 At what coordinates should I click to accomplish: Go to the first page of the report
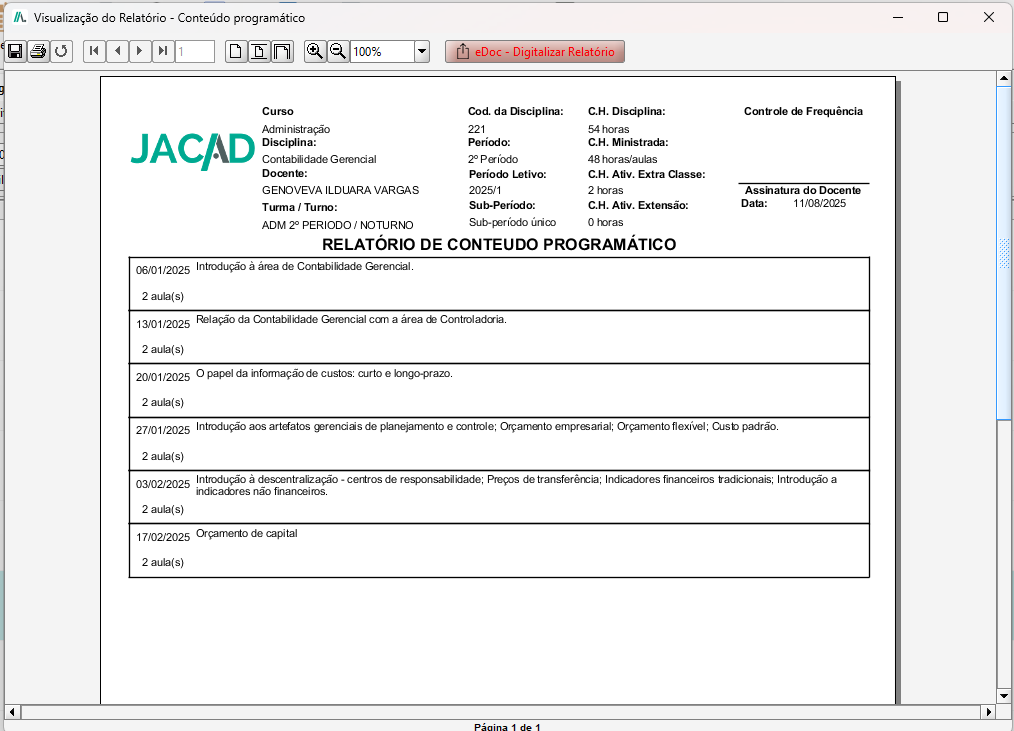pyautogui.click(x=94, y=51)
